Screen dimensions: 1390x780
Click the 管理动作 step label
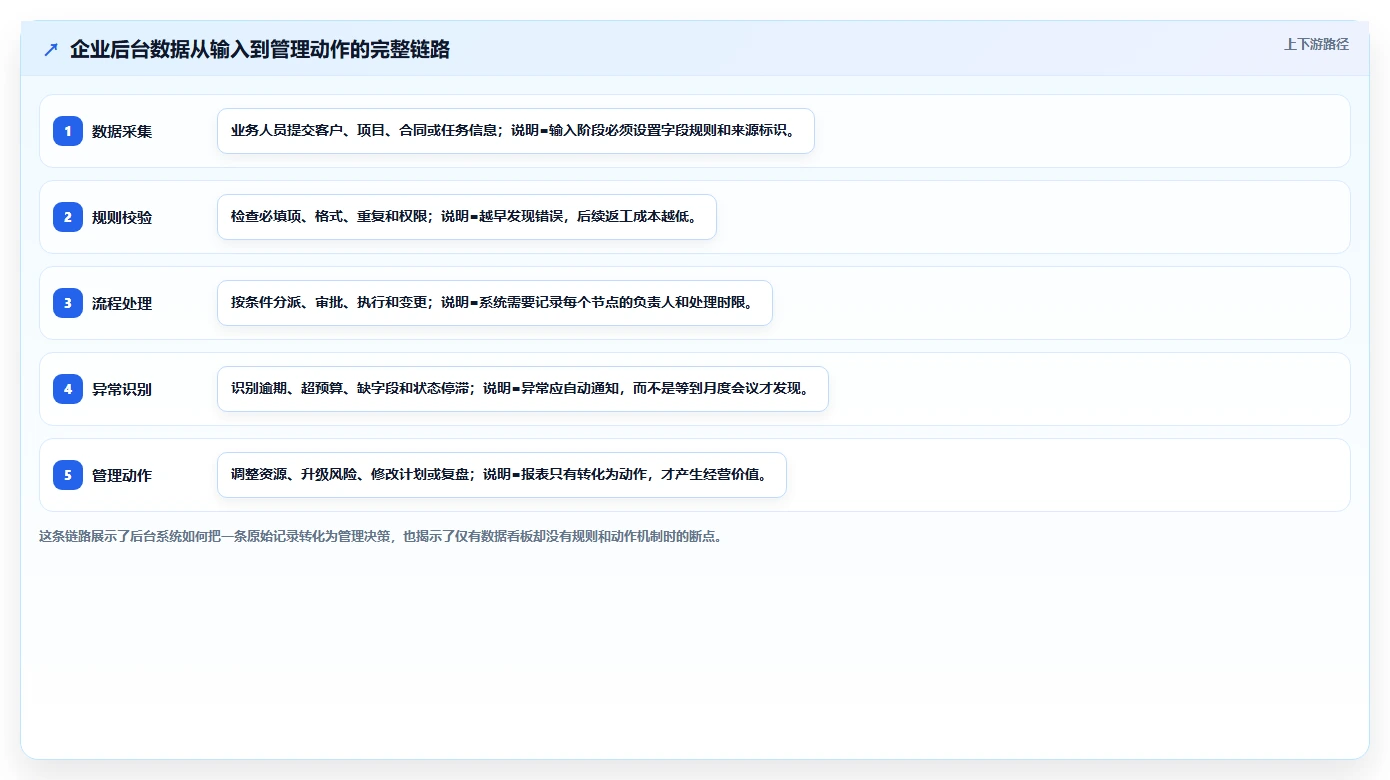click(122, 475)
